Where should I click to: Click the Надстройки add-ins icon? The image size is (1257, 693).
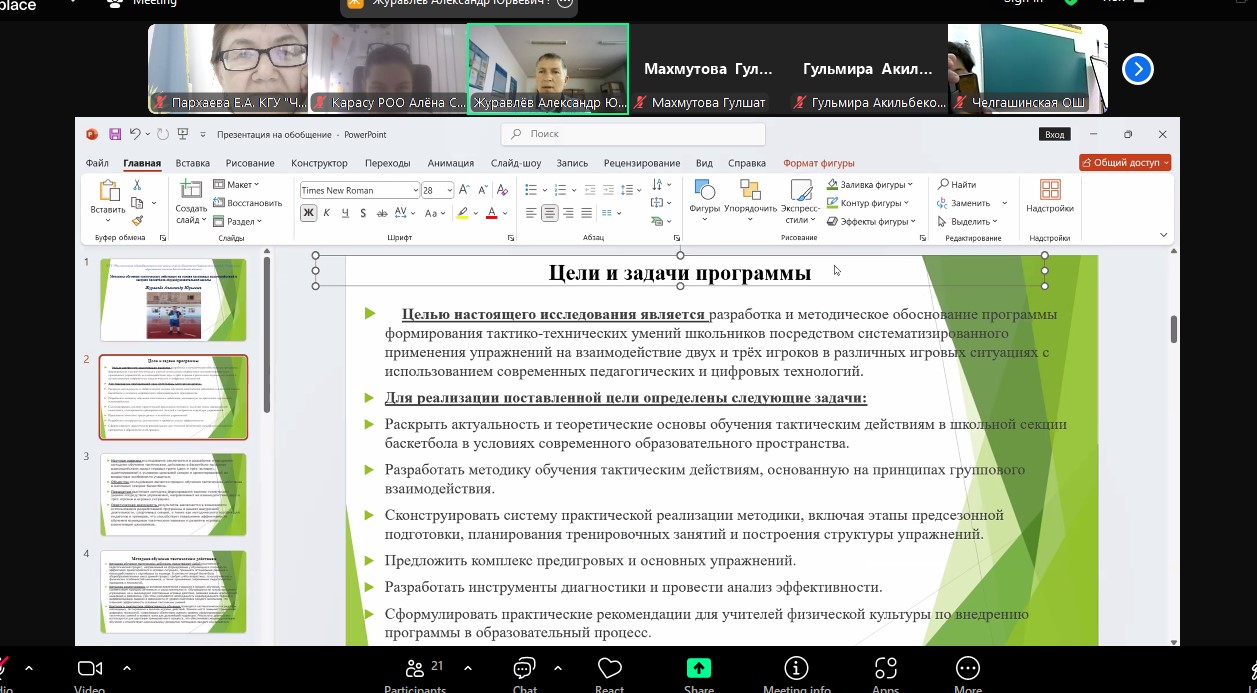[x=1049, y=195]
